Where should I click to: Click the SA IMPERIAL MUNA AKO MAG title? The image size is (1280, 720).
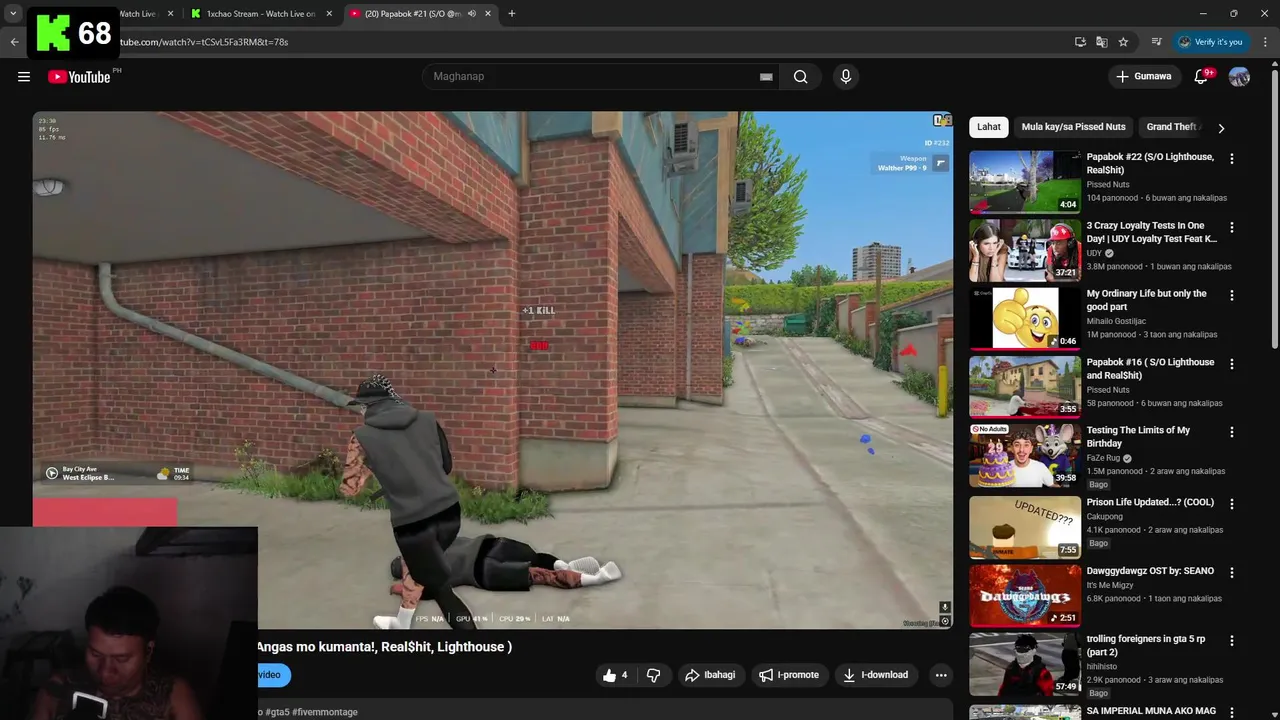pos(1151,711)
